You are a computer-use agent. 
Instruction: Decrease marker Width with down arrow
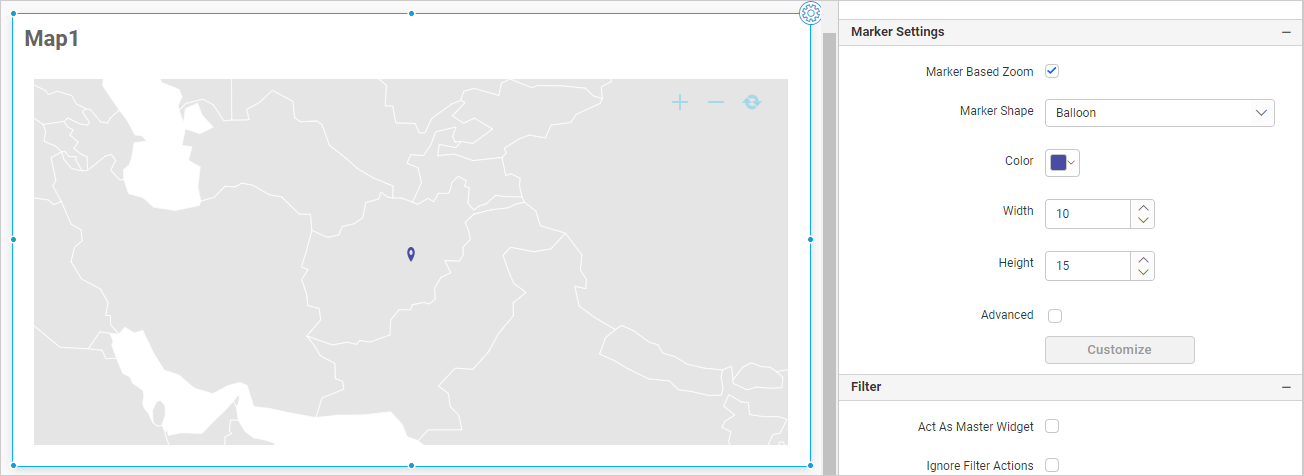[x=1143, y=221]
